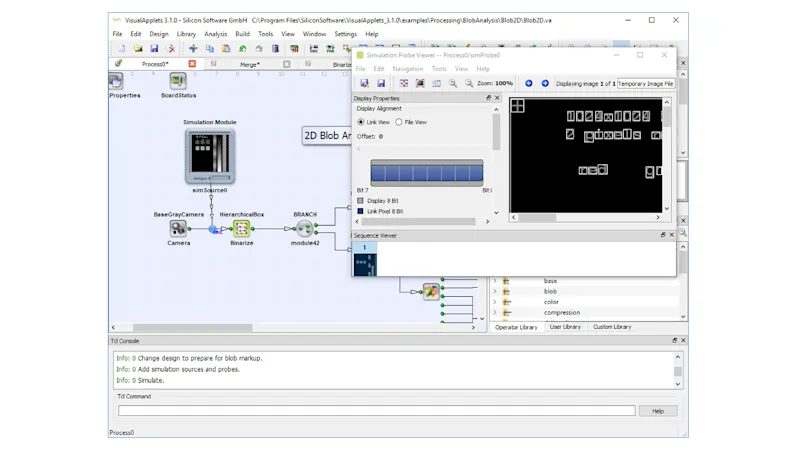Go to previous image with blue arrow
Viewport: 800px width, 450px height.
point(529,83)
